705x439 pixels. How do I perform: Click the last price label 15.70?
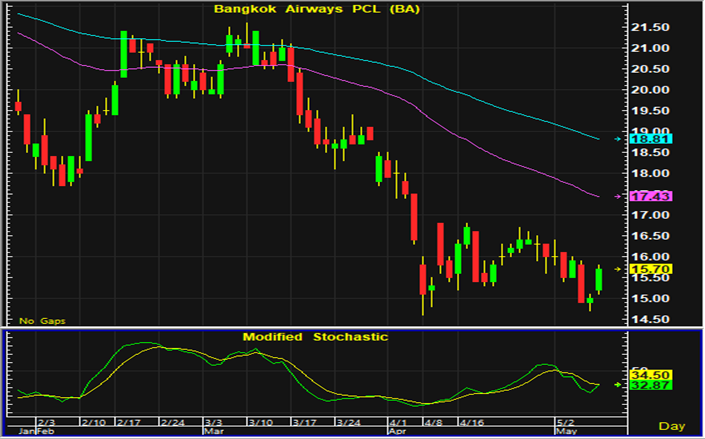[651, 269]
